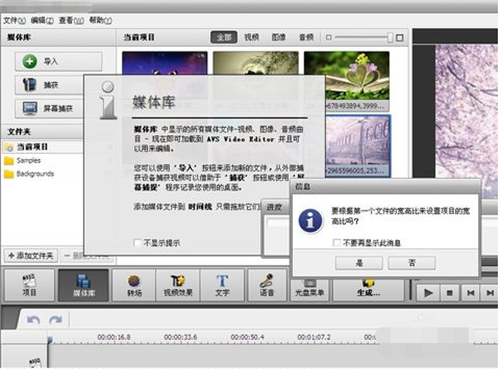Open the Disc Menu (光盘菜单) button
The image size is (500, 369).
point(310,289)
